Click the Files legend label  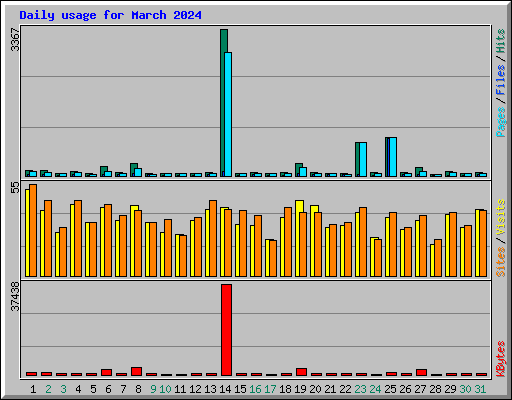coord(501,79)
